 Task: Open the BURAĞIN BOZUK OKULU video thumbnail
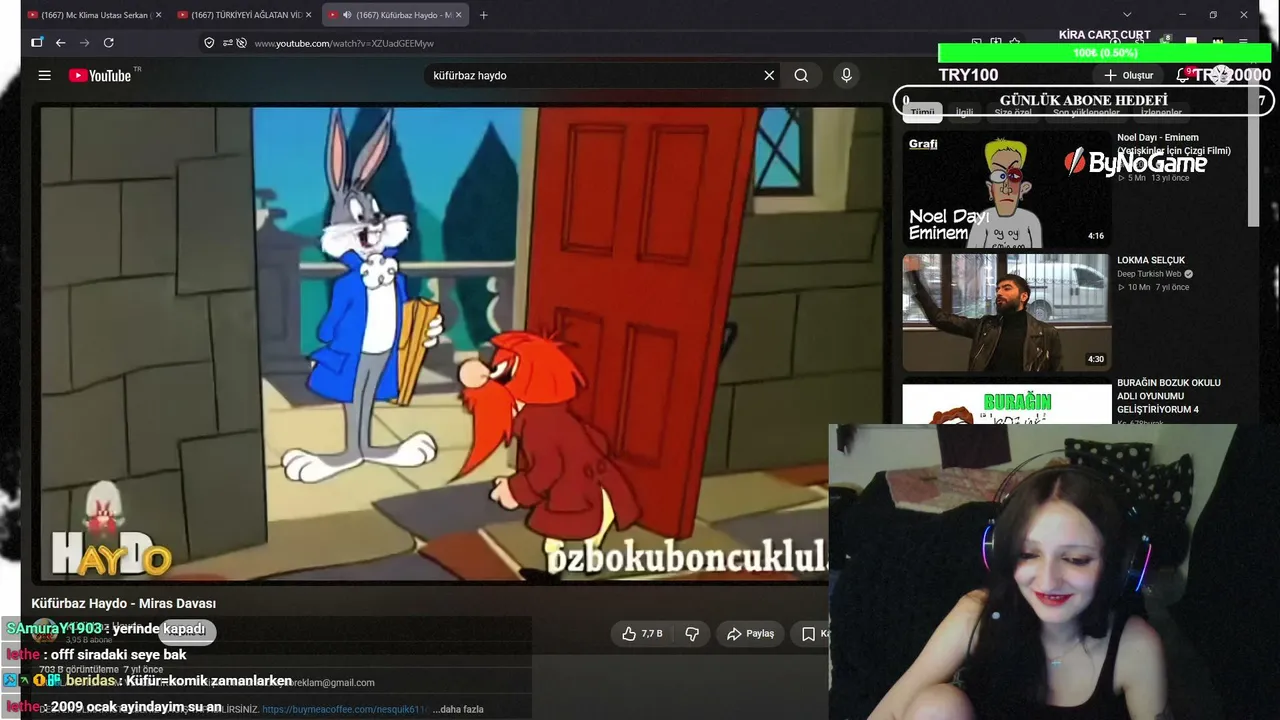point(1007,404)
